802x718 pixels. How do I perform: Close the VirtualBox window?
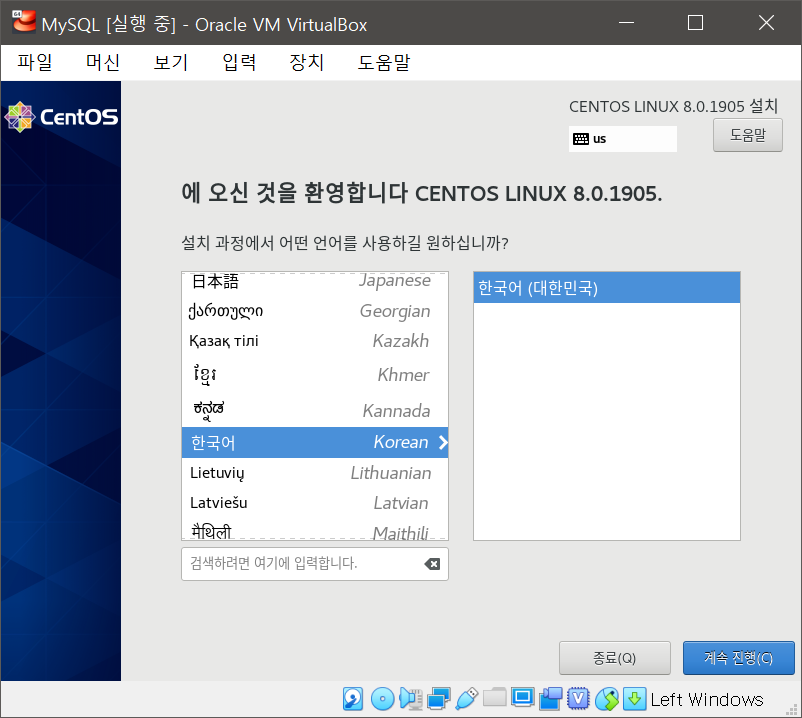point(766,23)
